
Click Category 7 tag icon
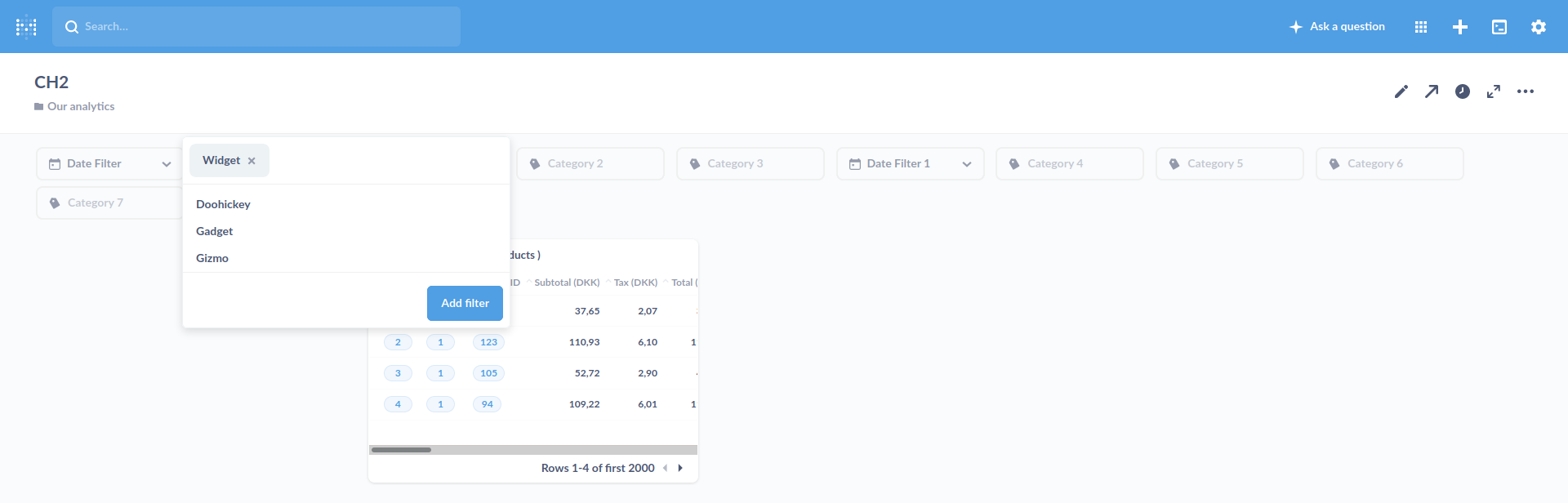click(x=55, y=203)
